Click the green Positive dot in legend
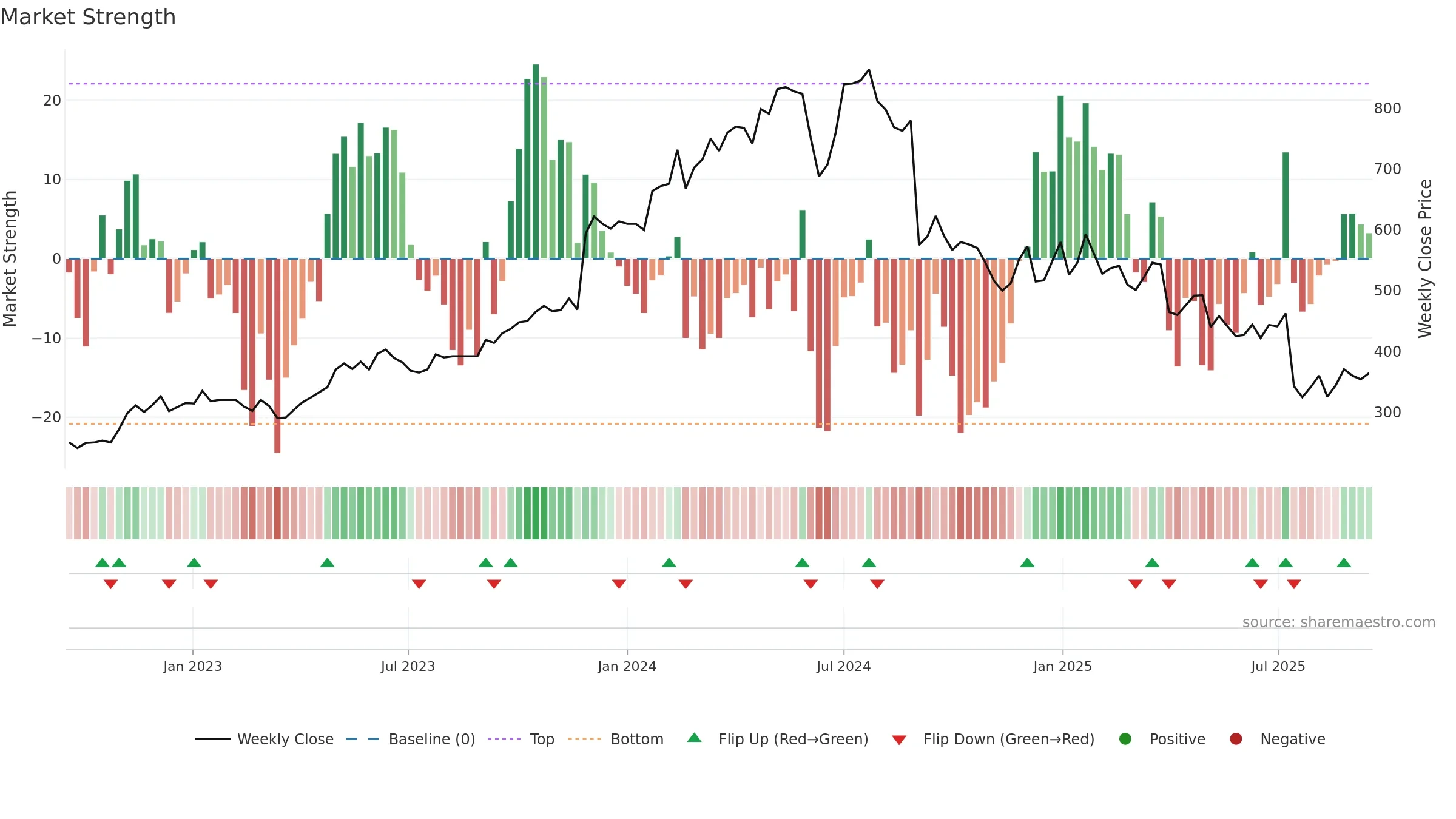The width and height of the screenshot is (1456, 819). click(1125, 739)
